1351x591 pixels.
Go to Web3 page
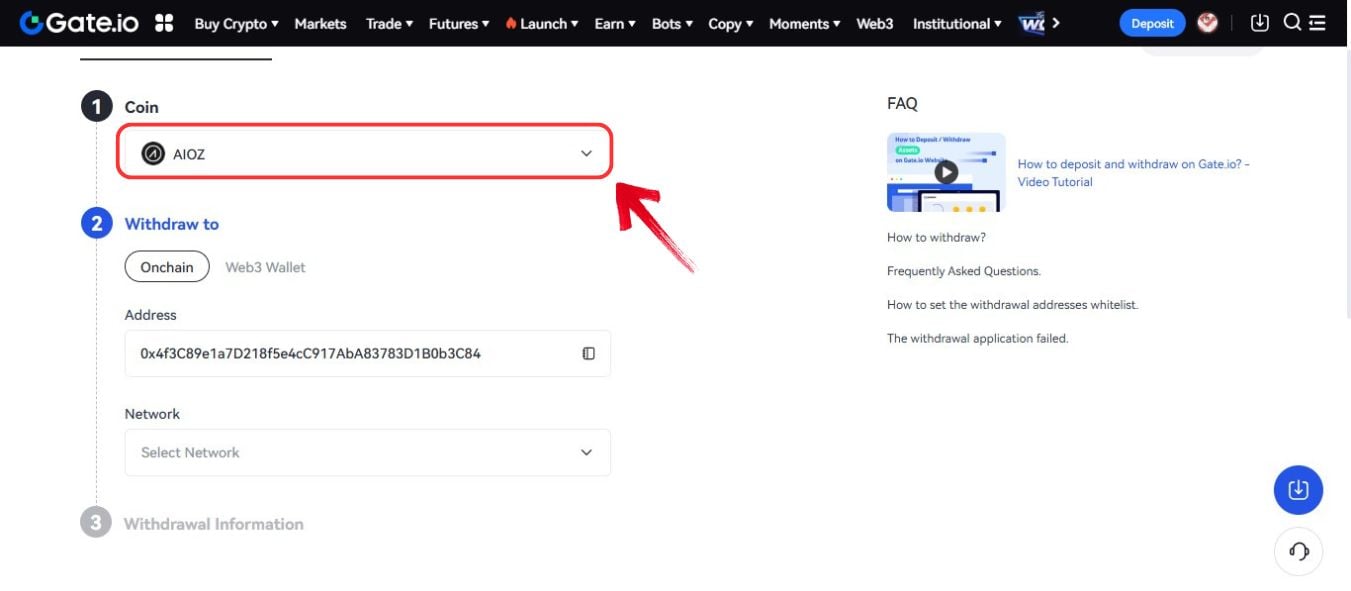coord(875,23)
